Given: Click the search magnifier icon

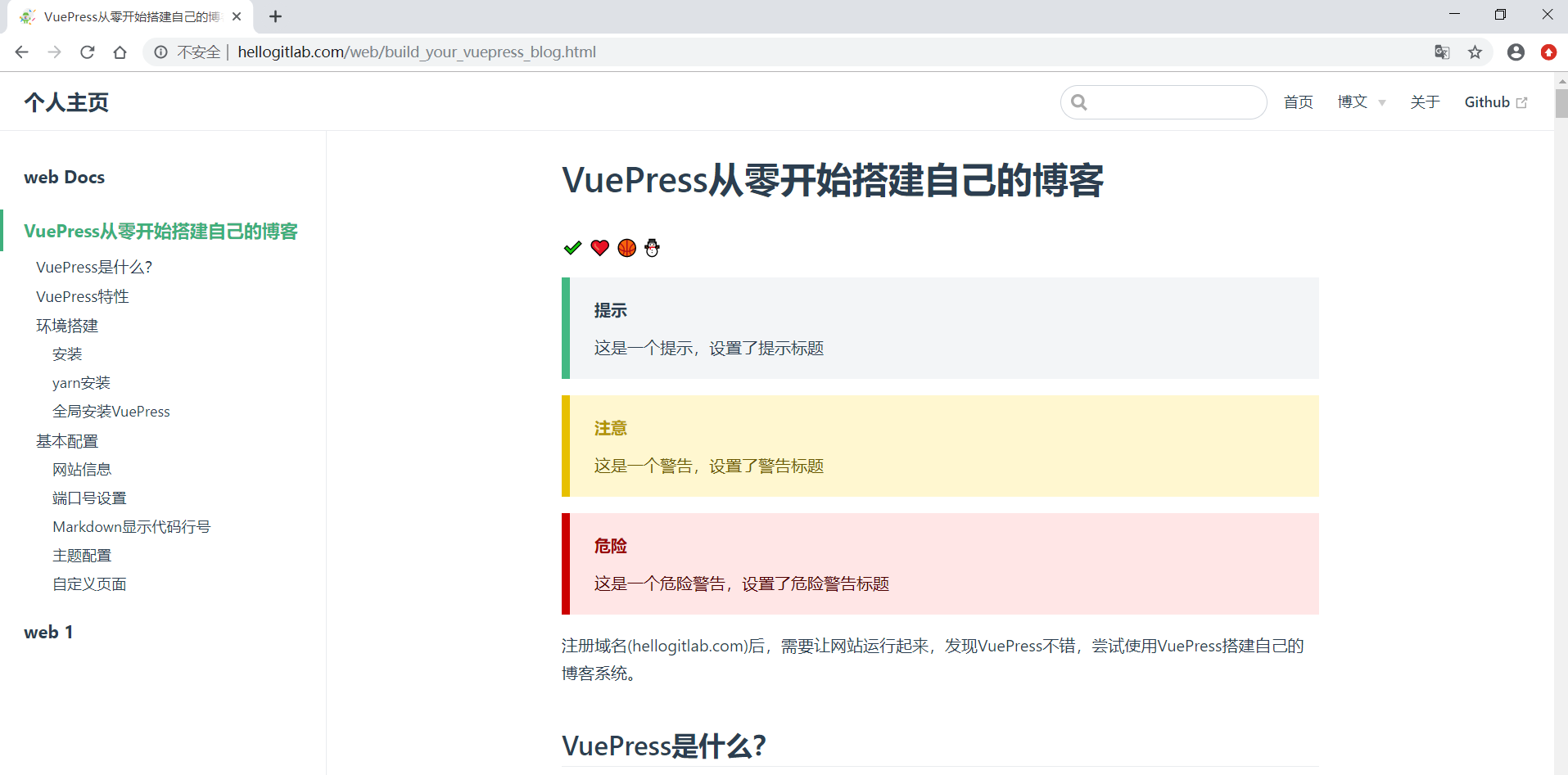Looking at the screenshot, I should click(x=1079, y=102).
